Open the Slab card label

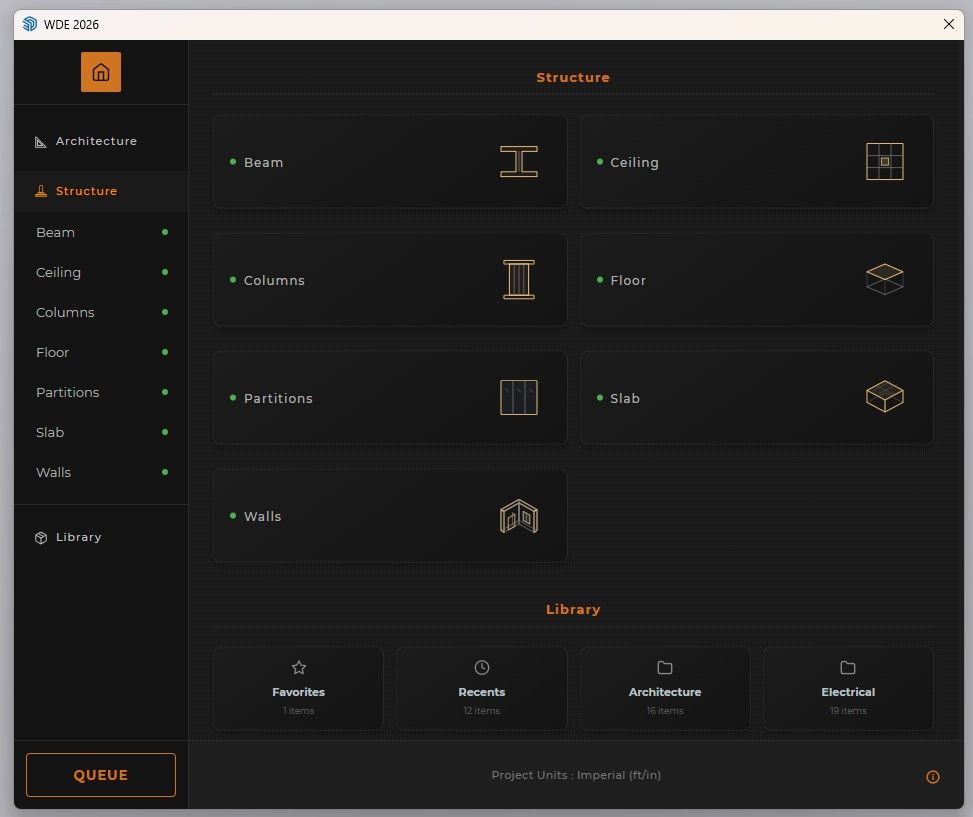[x=625, y=398]
